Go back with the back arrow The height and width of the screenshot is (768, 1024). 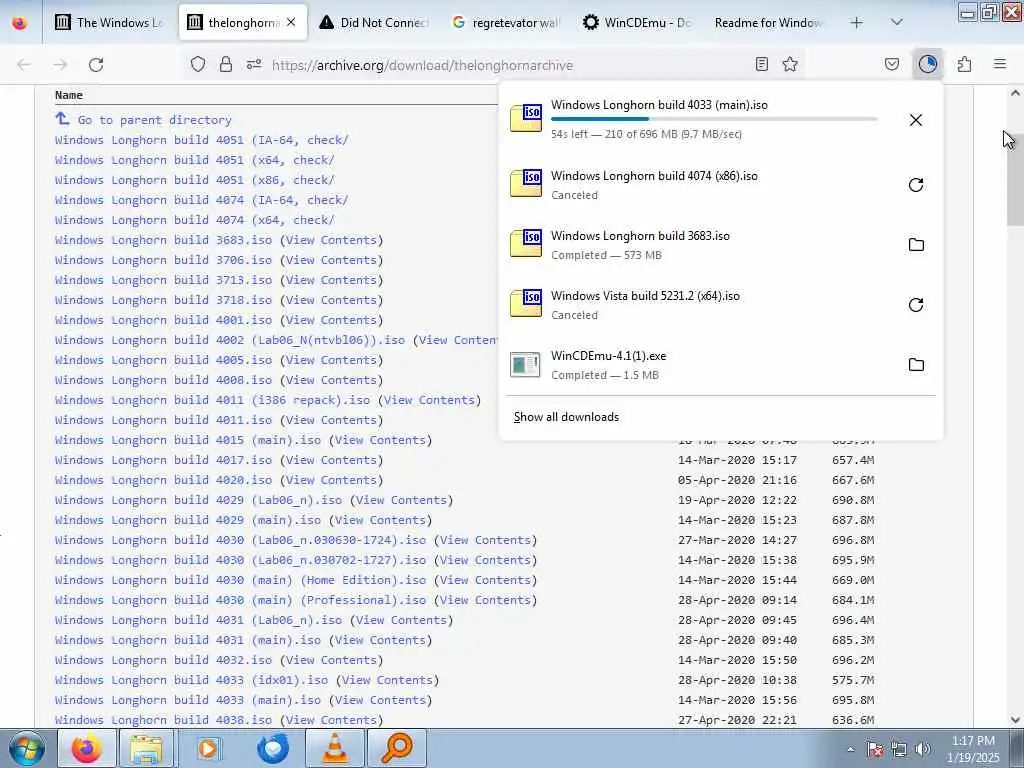coord(24,65)
